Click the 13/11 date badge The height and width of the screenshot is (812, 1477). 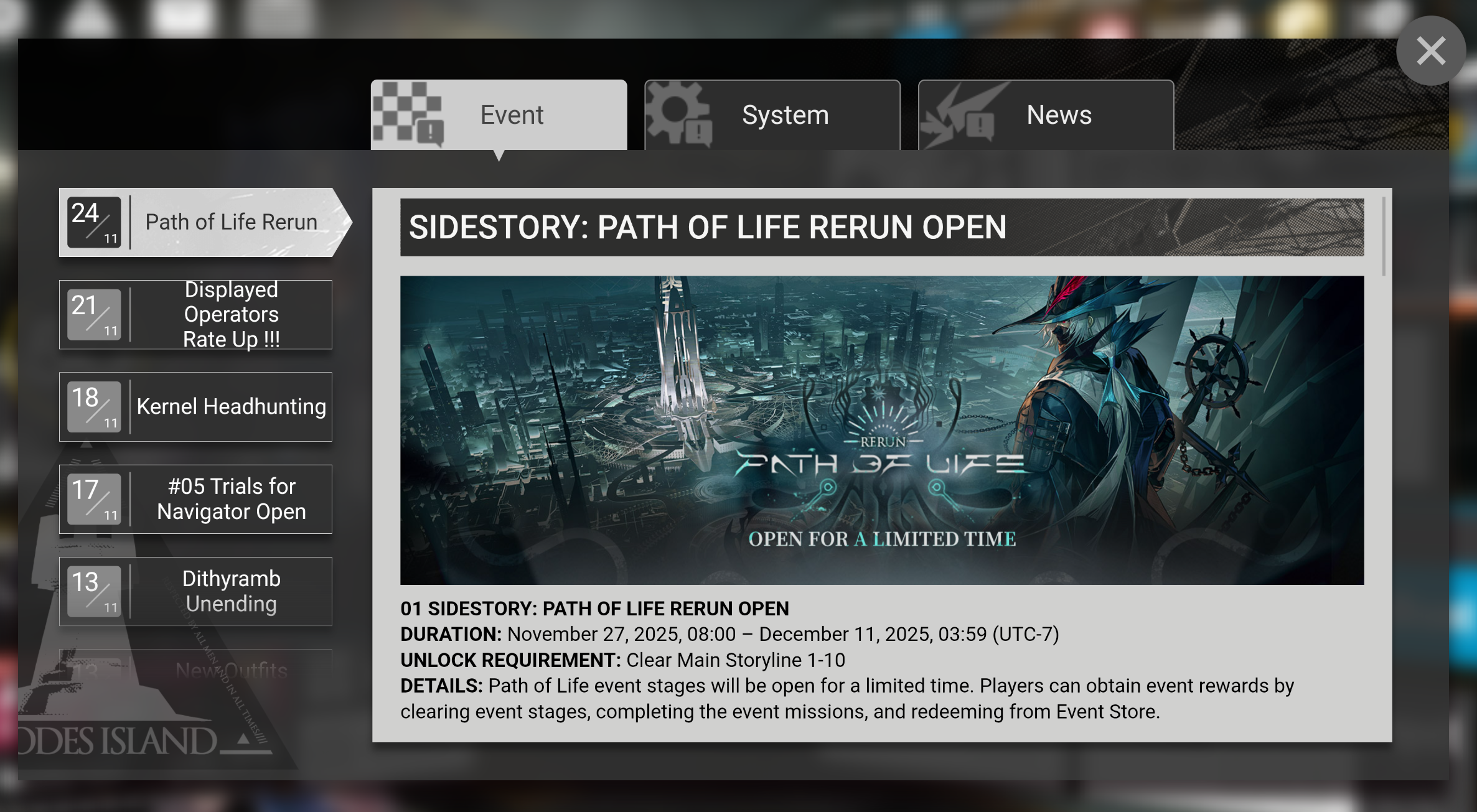(x=94, y=591)
